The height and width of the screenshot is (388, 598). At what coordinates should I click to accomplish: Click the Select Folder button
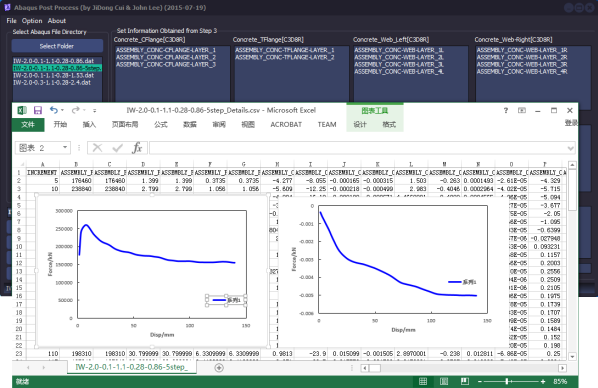pos(57,46)
